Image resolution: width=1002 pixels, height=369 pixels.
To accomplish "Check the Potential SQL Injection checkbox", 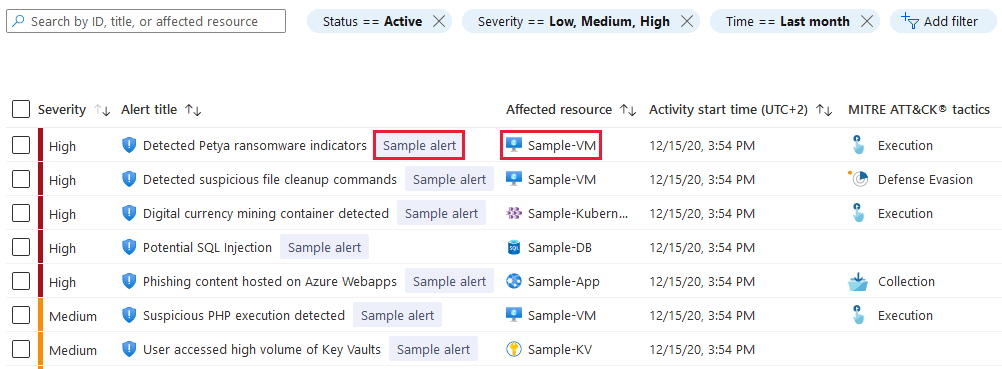I will tap(21, 247).
